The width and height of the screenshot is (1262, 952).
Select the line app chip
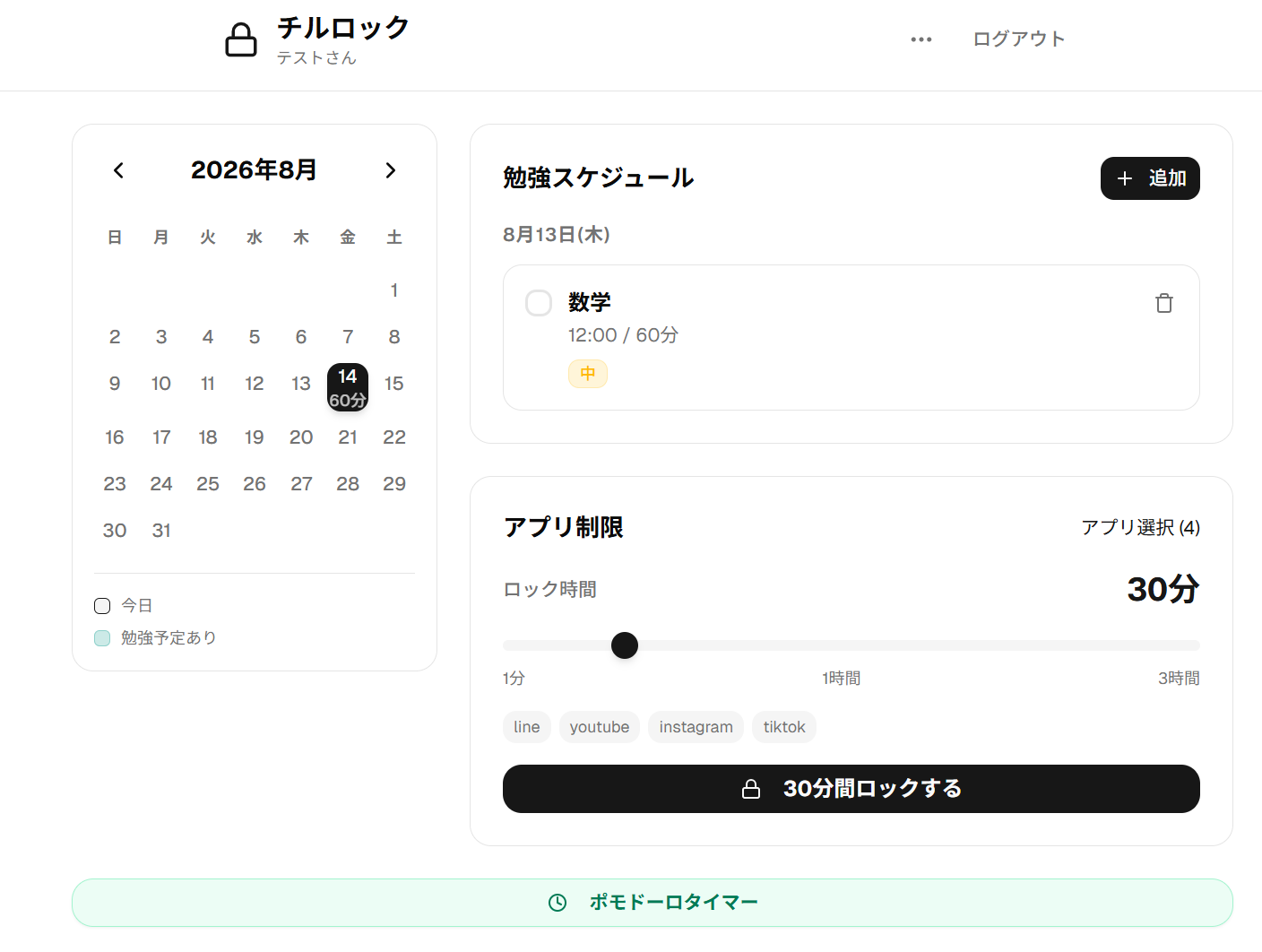coord(527,727)
